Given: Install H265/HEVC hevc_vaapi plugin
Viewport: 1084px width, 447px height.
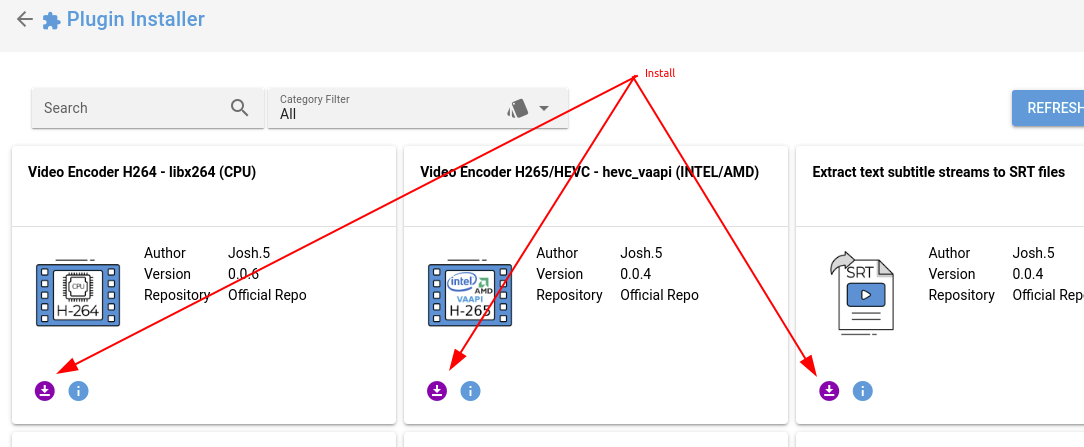Looking at the screenshot, I should coord(437,391).
